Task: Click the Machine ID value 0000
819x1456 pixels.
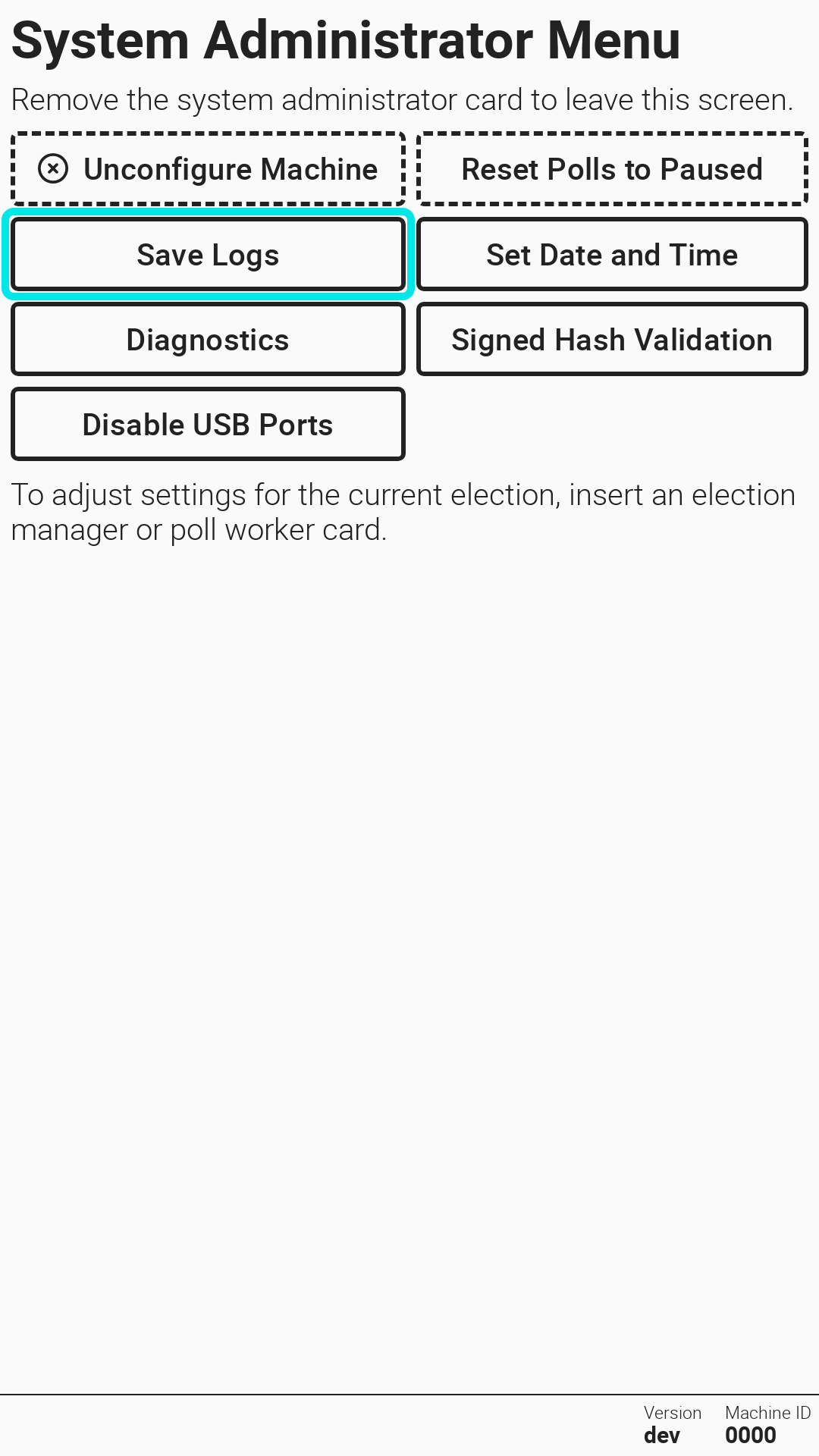Action: pyautogui.click(x=750, y=1436)
